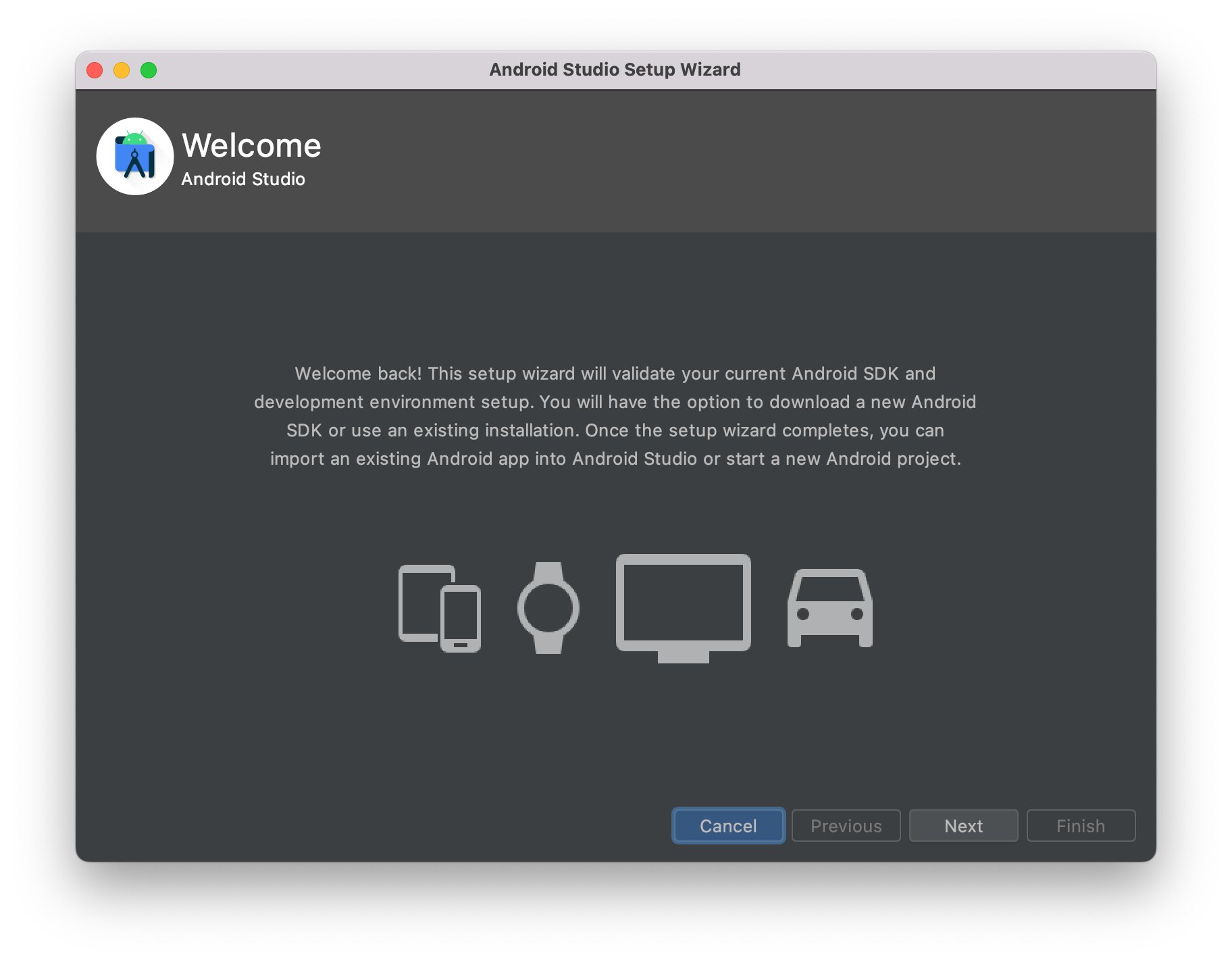Screen dimensions: 1232x962
Task: Maximize the Setup Wizard with the green button
Action: pyautogui.click(x=149, y=70)
